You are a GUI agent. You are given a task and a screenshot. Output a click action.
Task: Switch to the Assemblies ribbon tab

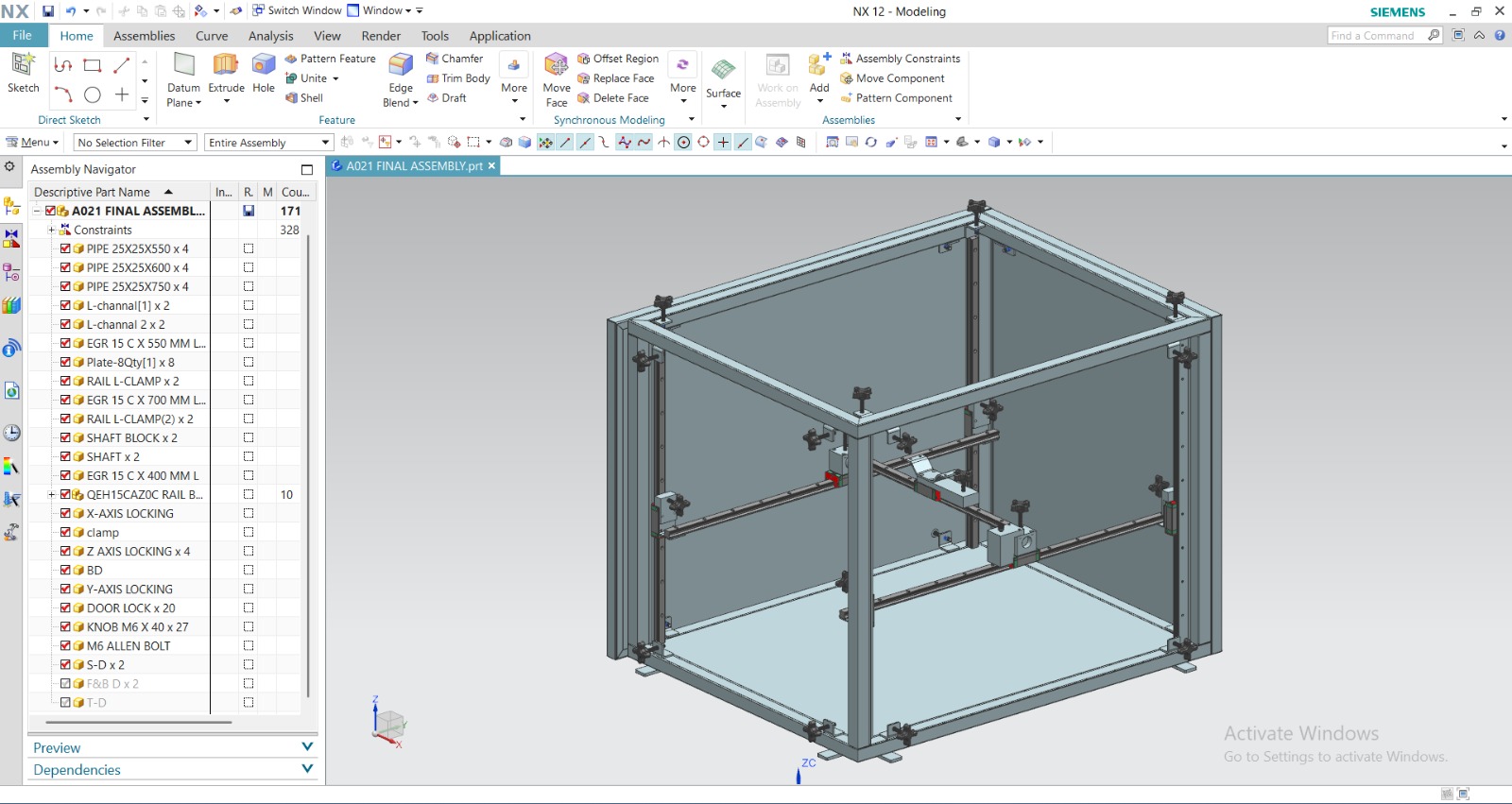(x=144, y=36)
